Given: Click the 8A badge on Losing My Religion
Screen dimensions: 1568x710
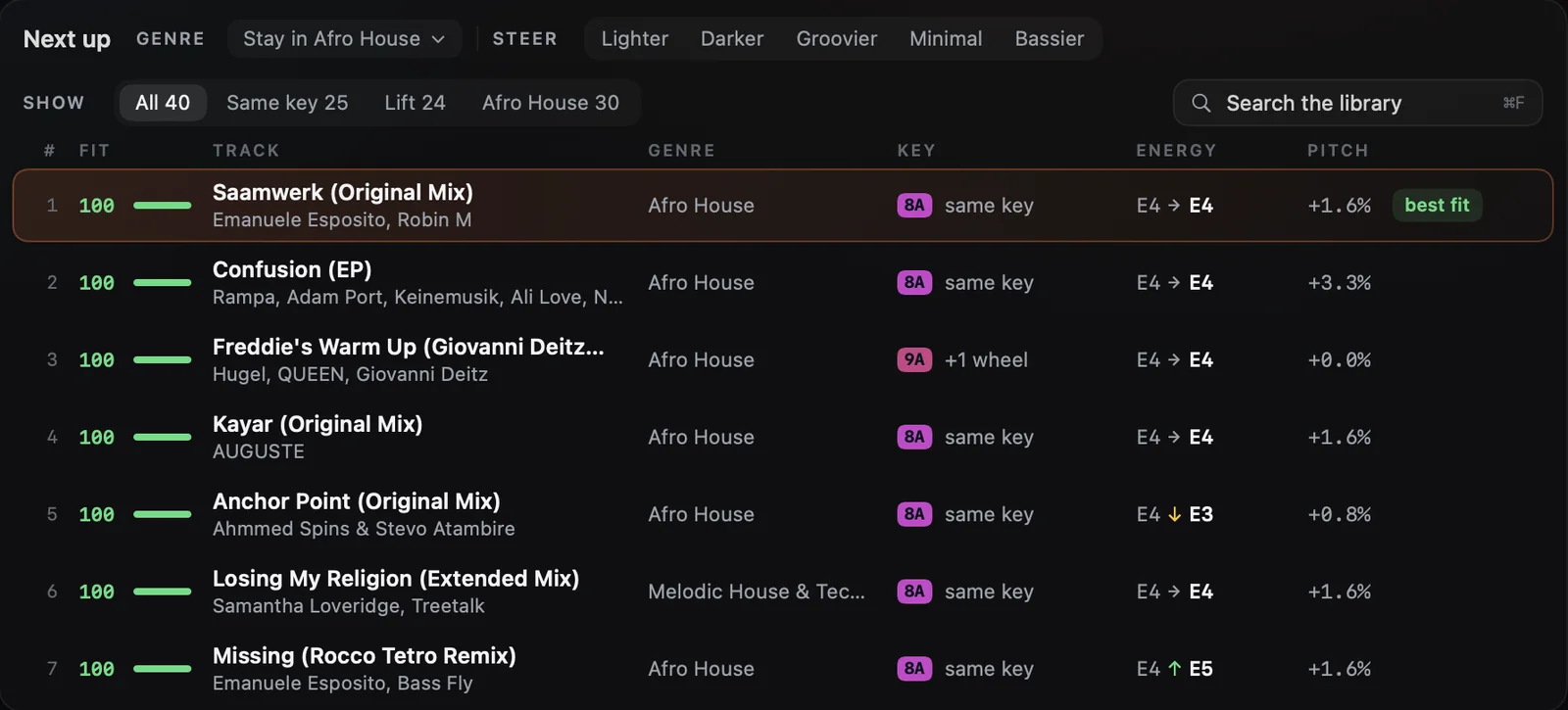Looking at the screenshot, I should [914, 592].
